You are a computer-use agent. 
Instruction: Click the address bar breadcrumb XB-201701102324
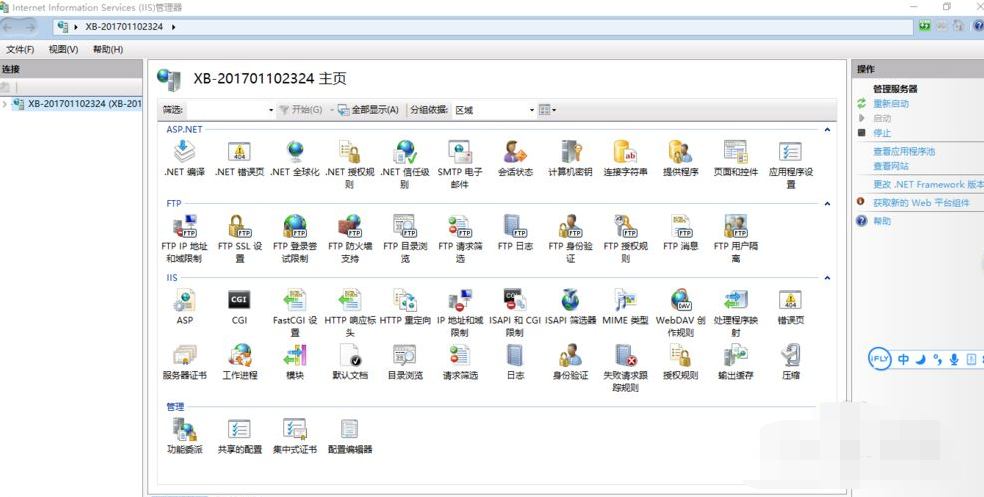(x=124, y=27)
